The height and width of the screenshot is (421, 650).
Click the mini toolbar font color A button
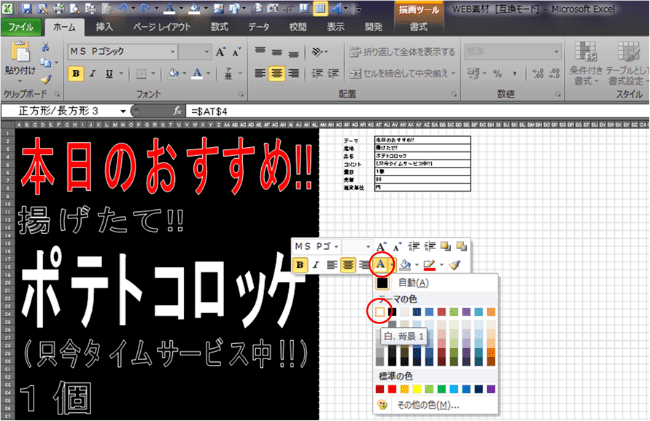pyautogui.click(x=380, y=264)
